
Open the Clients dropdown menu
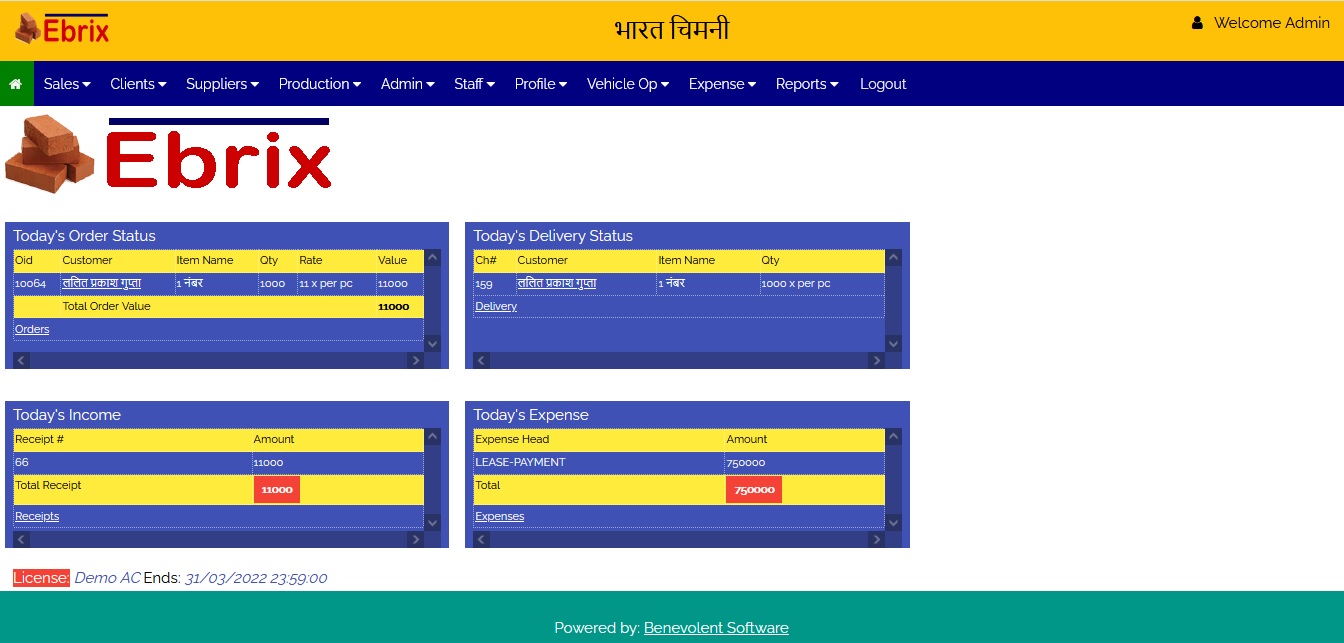tap(138, 84)
